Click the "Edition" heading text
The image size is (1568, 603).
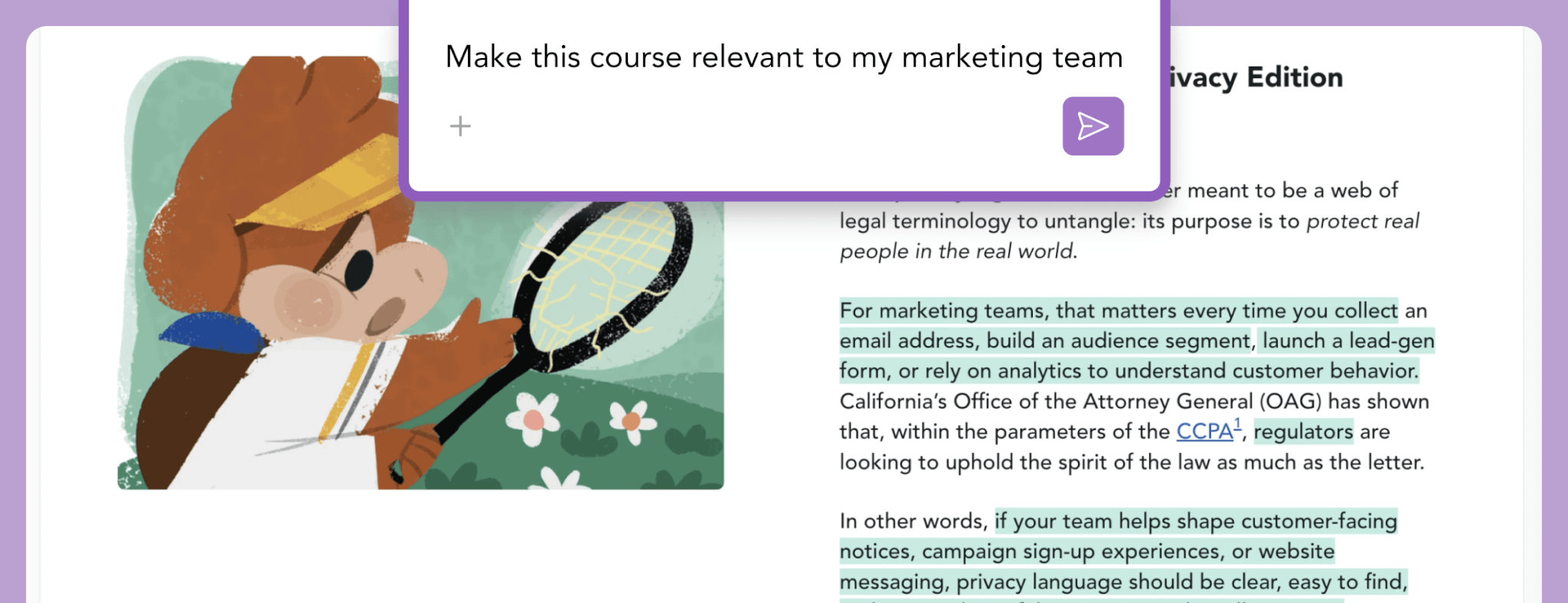(1295, 77)
